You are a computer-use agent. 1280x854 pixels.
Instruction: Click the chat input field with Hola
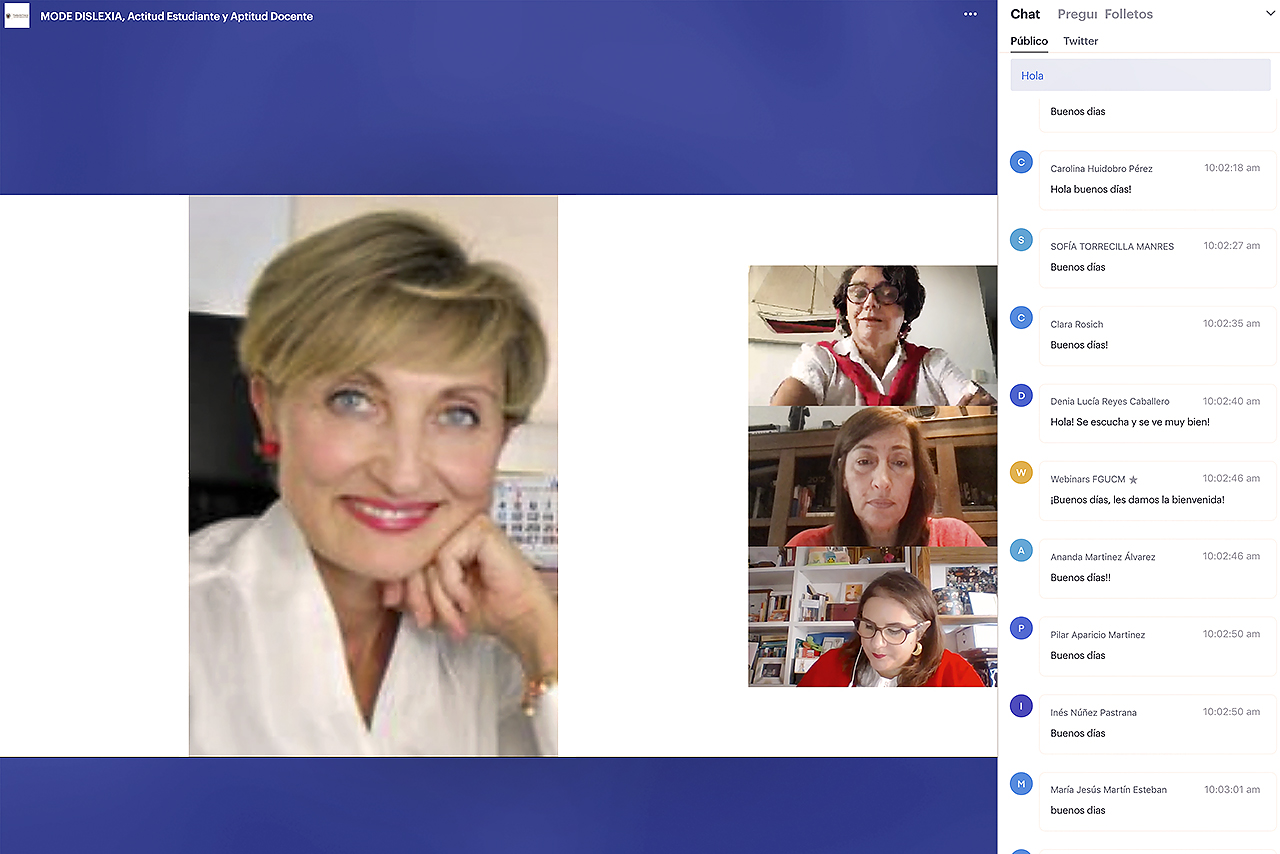coord(1141,75)
